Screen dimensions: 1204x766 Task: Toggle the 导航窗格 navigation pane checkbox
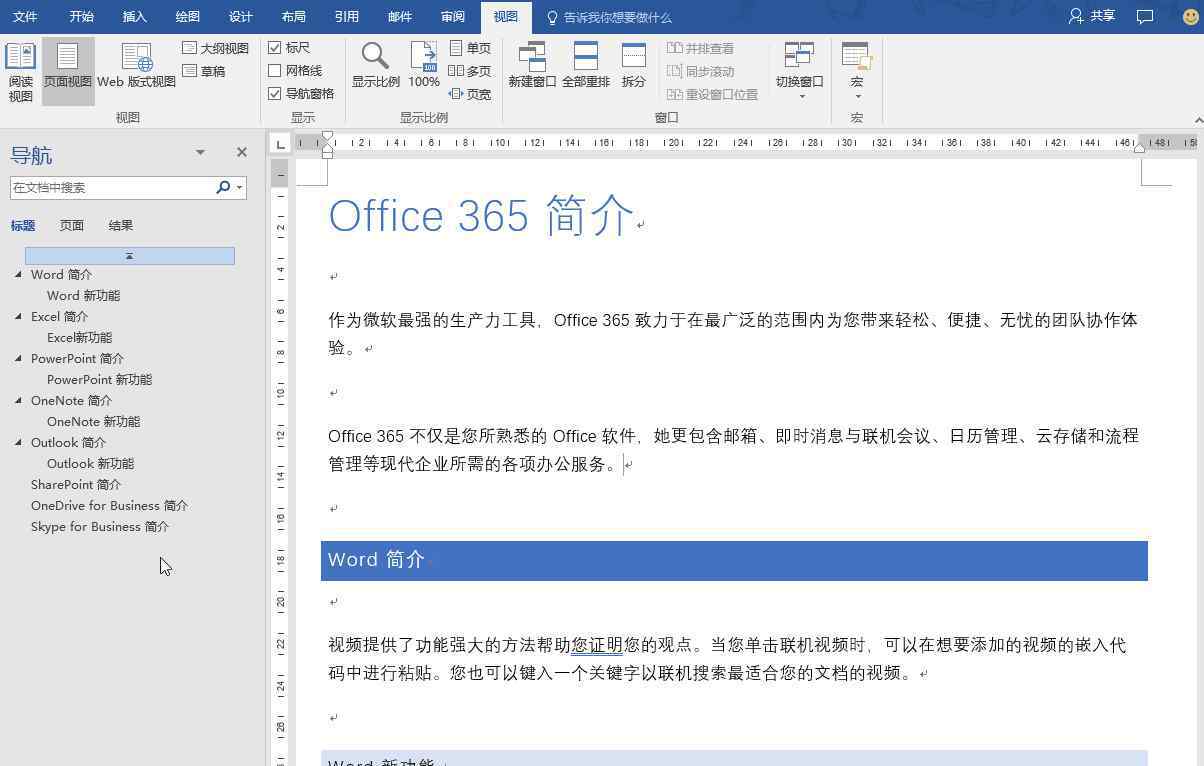[x=275, y=94]
